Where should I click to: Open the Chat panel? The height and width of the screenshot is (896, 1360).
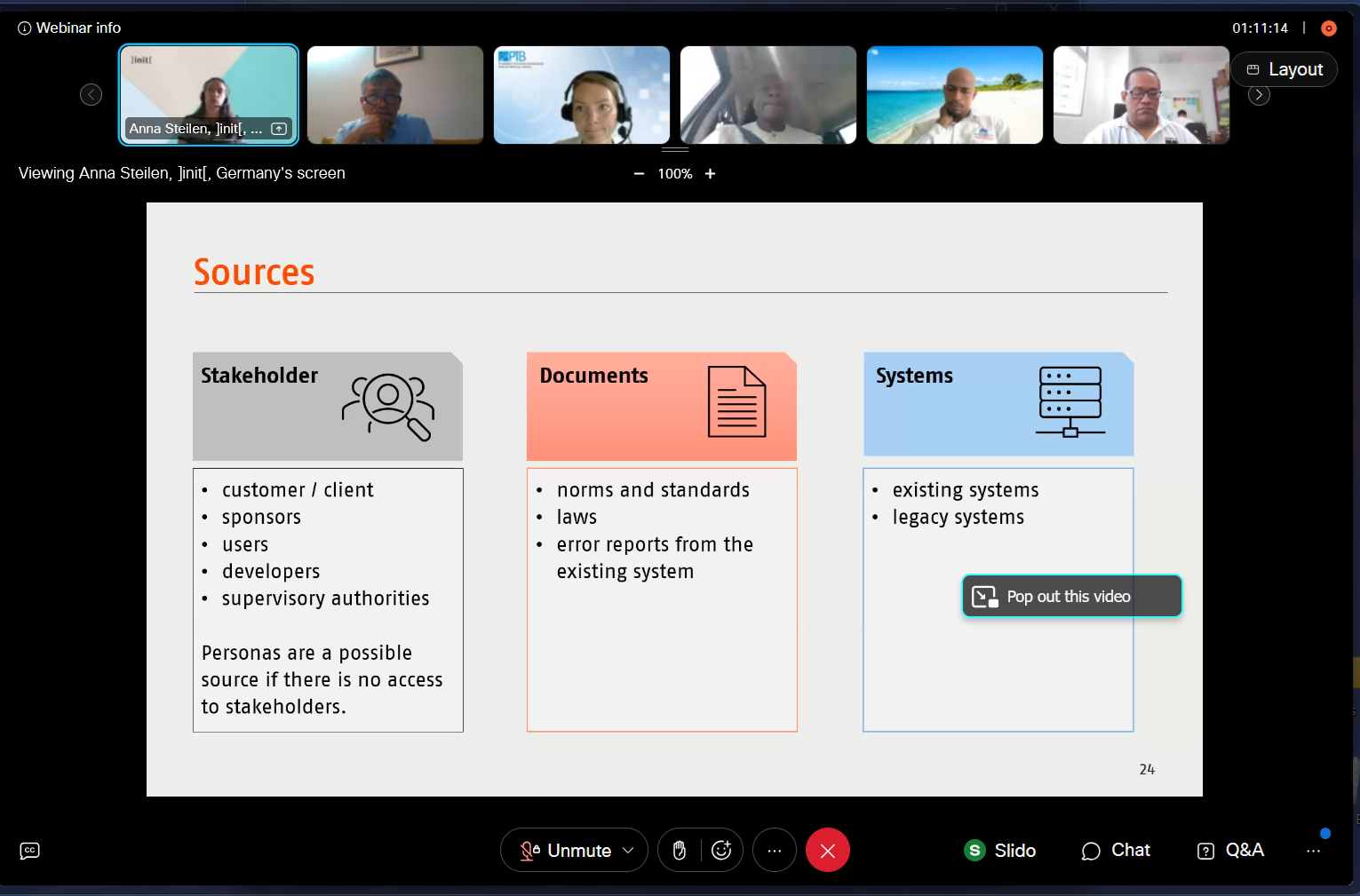click(1116, 851)
